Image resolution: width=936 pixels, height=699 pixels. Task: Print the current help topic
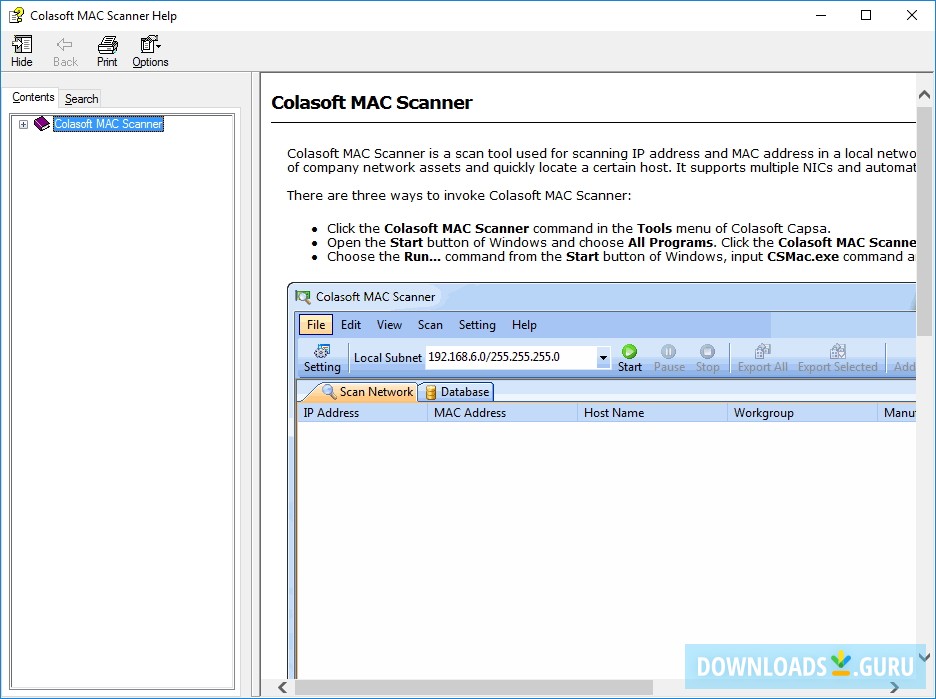pos(107,51)
